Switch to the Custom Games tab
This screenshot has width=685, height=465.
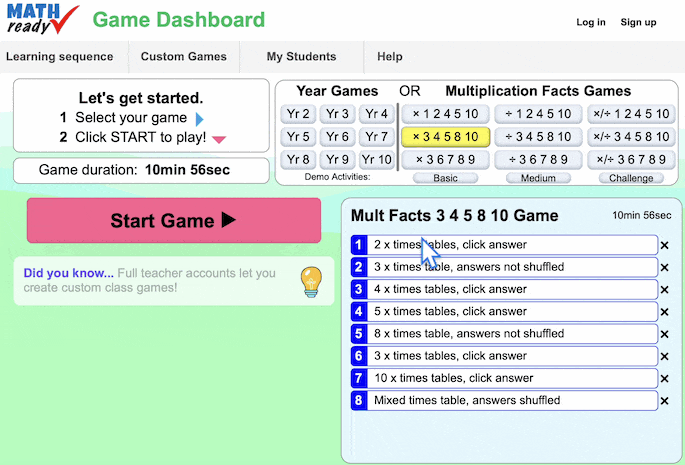coord(184,57)
